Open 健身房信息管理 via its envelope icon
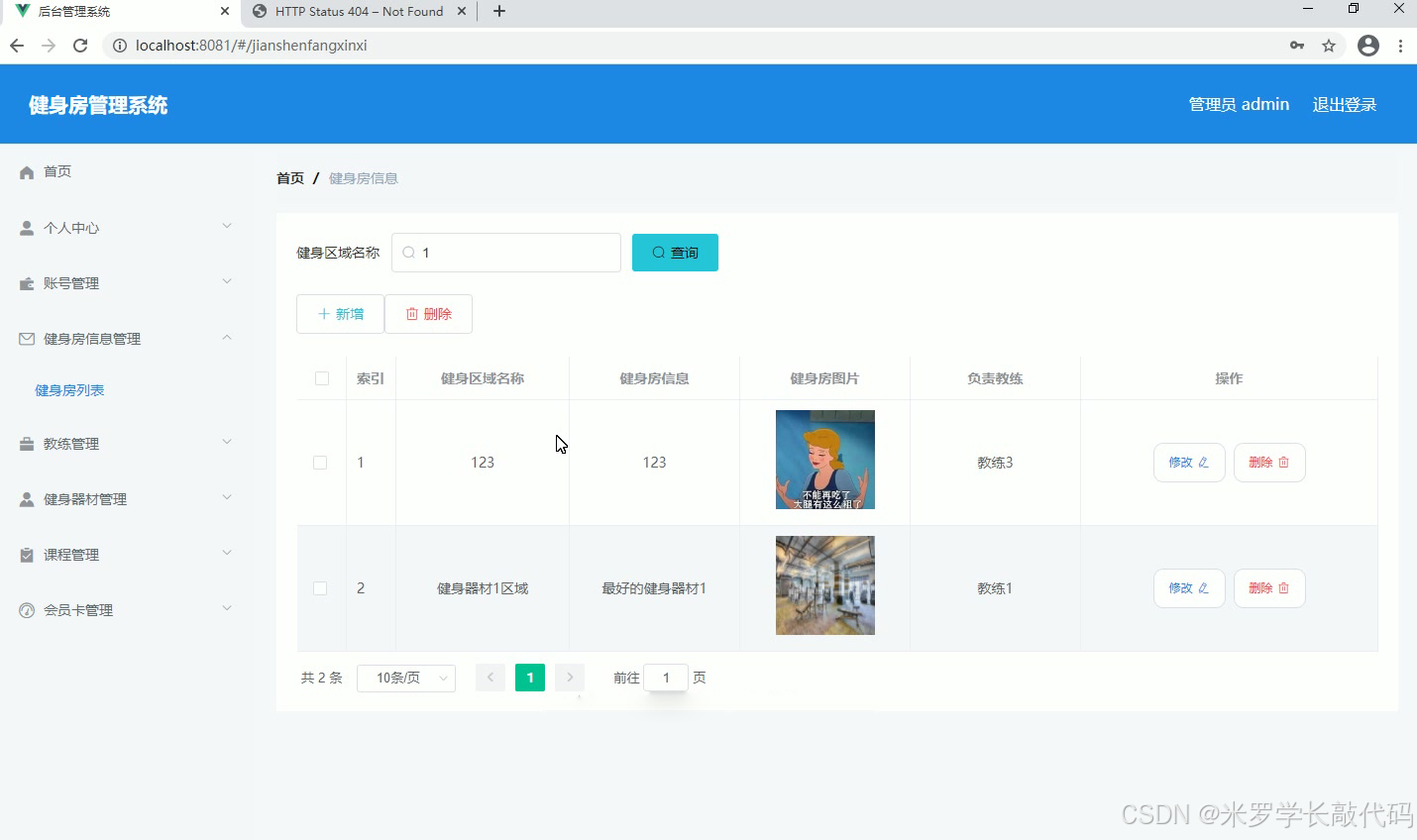The width and height of the screenshot is (1417, 840). (25, 338)
